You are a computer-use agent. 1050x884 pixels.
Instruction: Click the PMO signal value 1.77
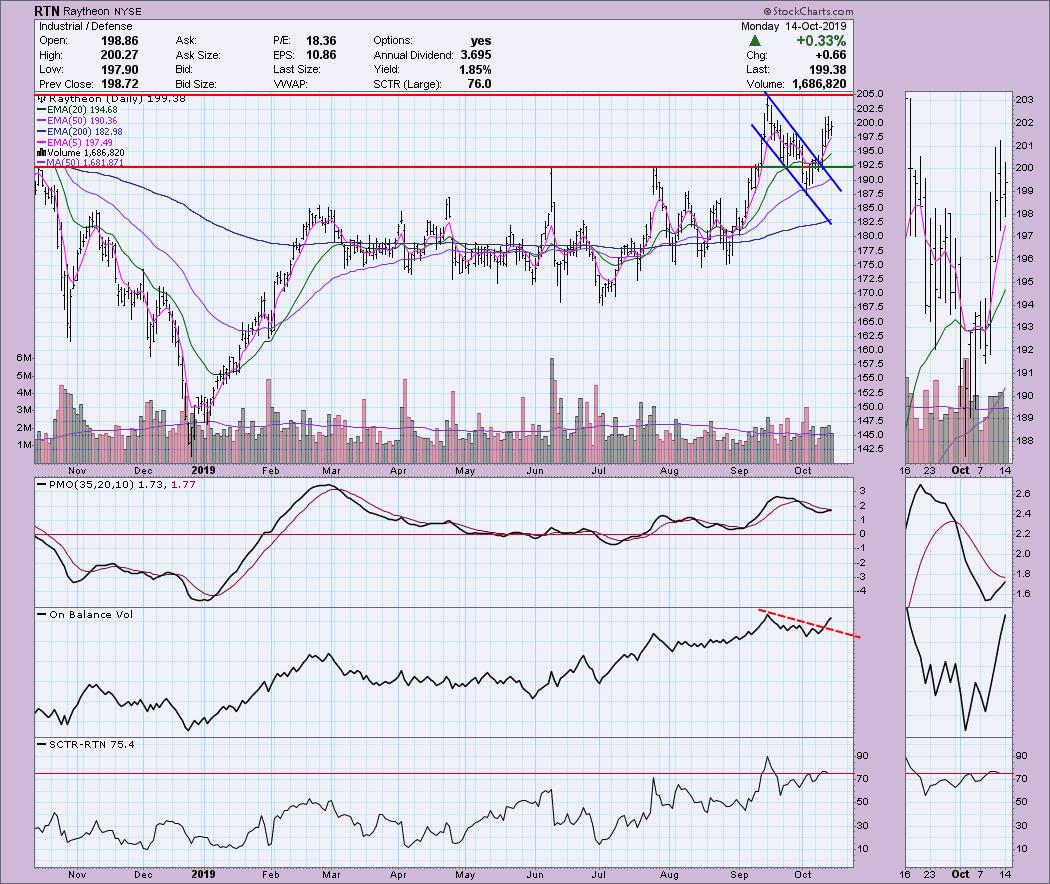coord(183,484)
